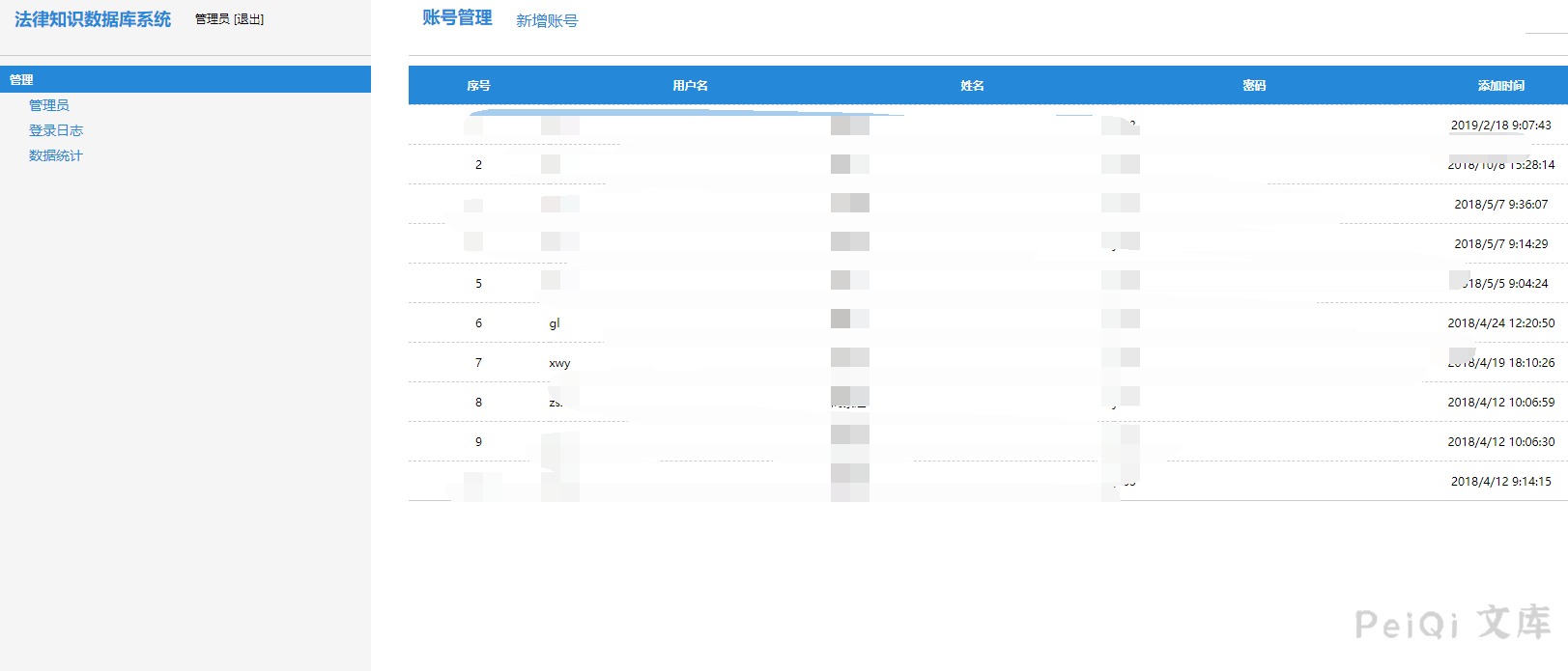Select the 管理 section header in sidebar
Screen dimensions: 1568x671
point(21,80)
